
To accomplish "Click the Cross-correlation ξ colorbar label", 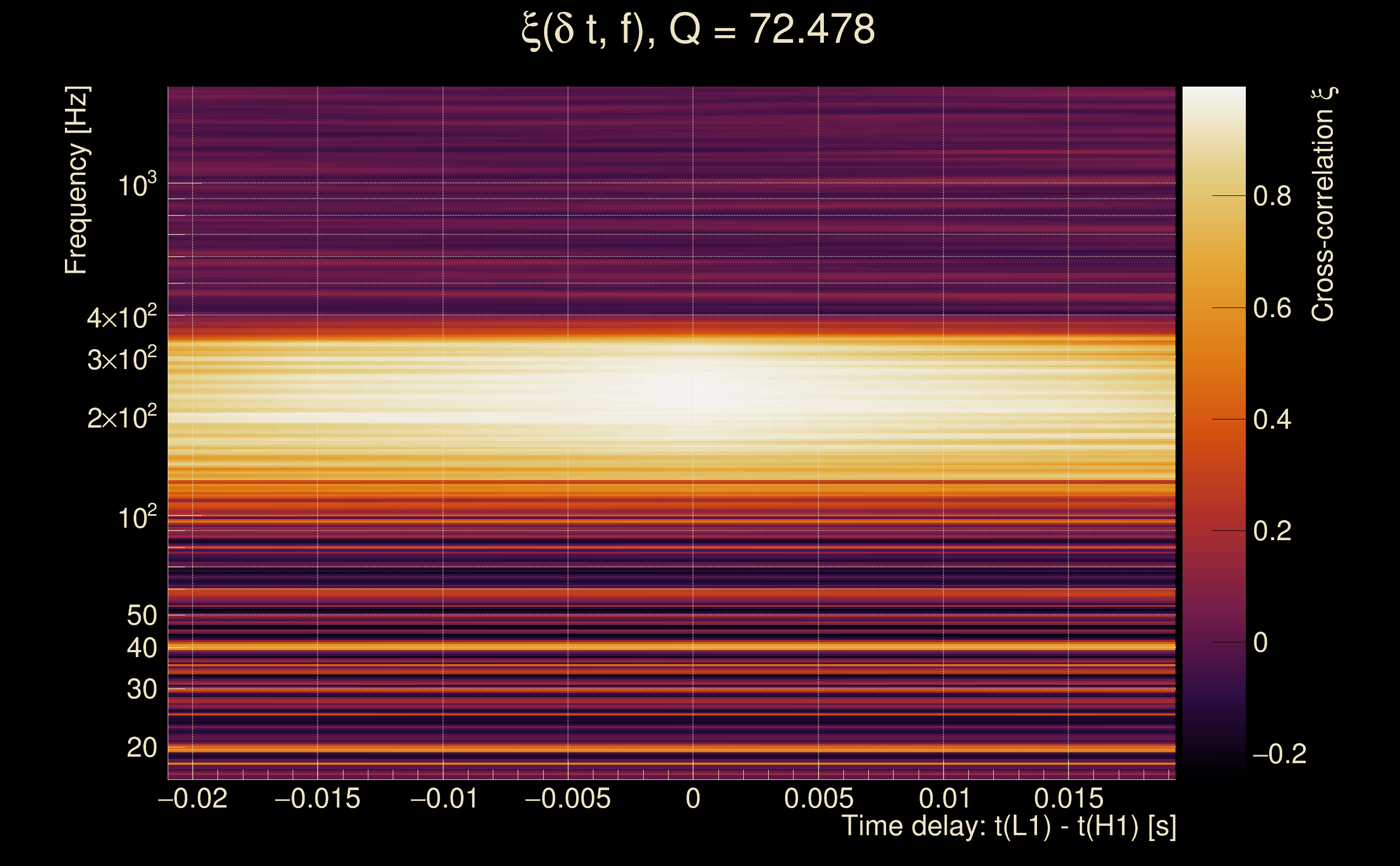I will pyautogui.click(x=1323, y=205).
